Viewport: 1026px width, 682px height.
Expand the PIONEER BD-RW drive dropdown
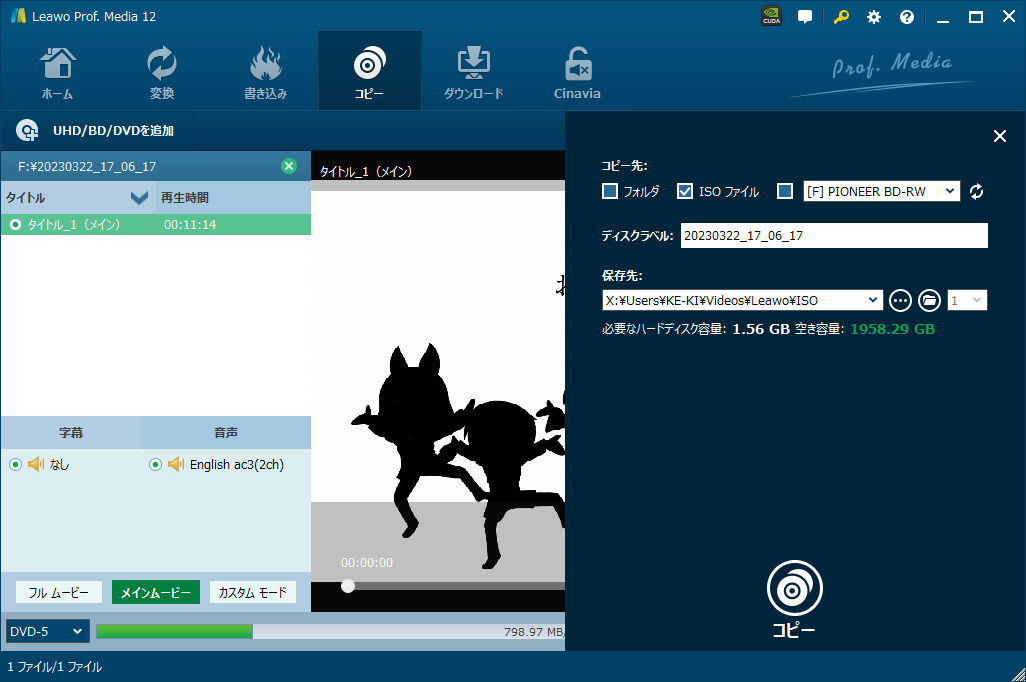coord(950,191)
